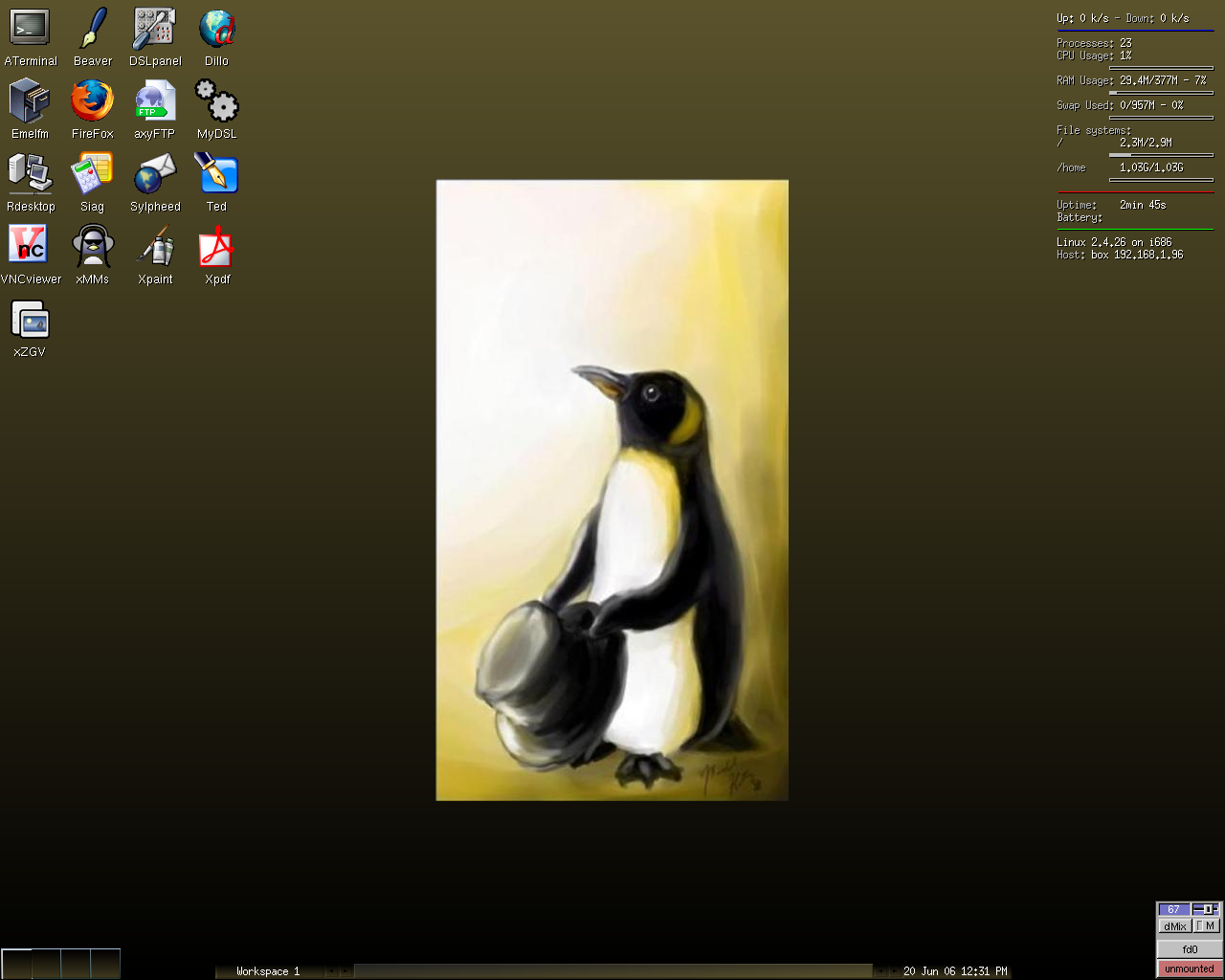The image size is (1225, 980).
Task: Click the RAM Usage readout in monitor
Action: pos(1131,80)
